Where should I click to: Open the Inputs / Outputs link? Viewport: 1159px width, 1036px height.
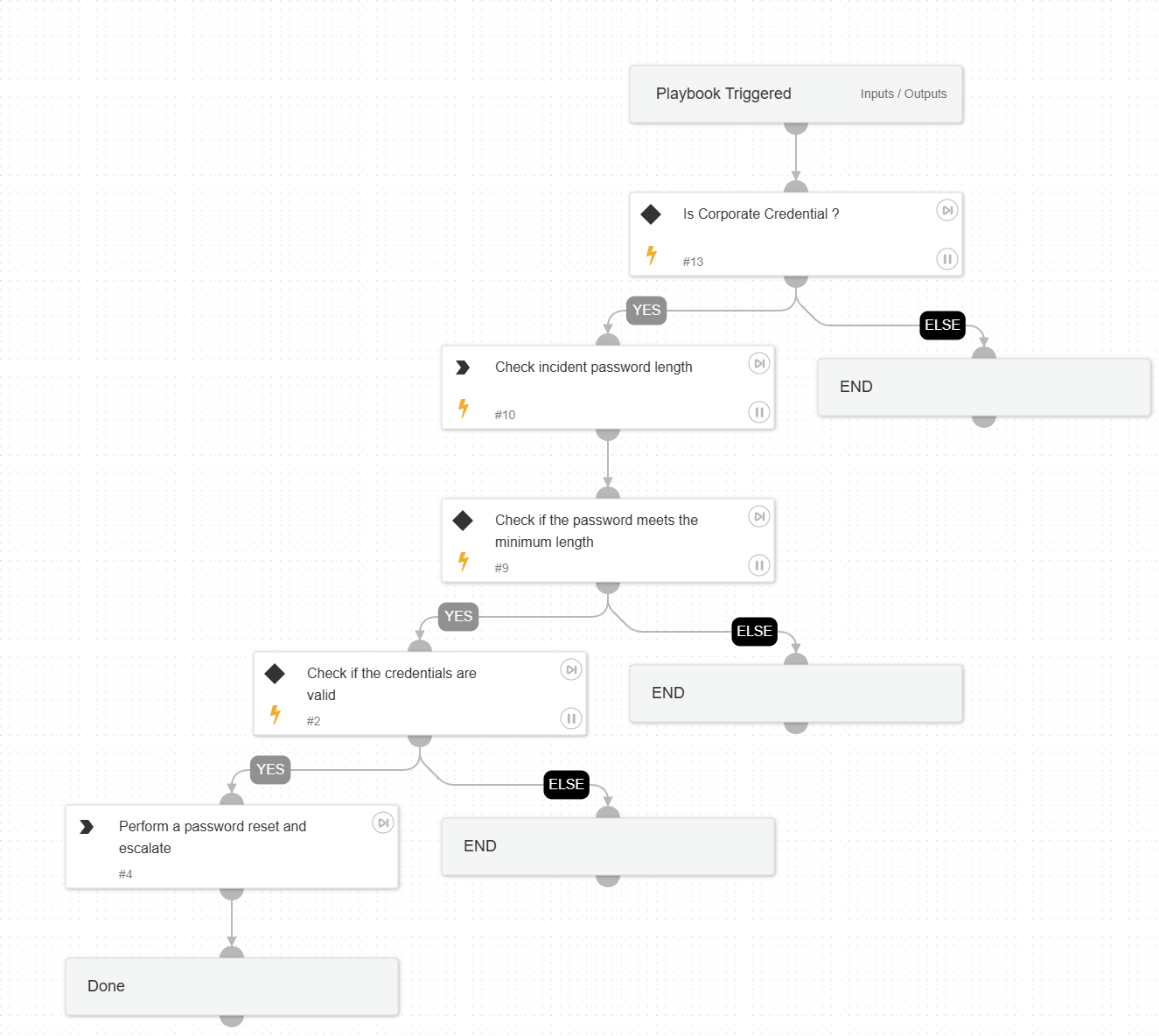[903, 94]
